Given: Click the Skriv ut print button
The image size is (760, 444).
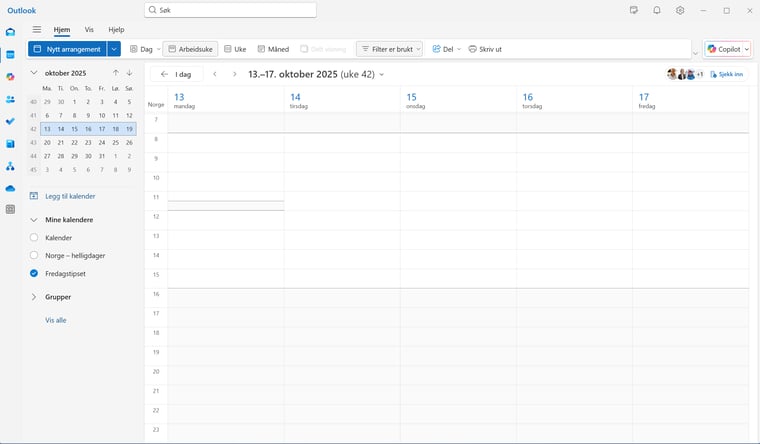Looking at the screenshot, I should pos(485,49).
